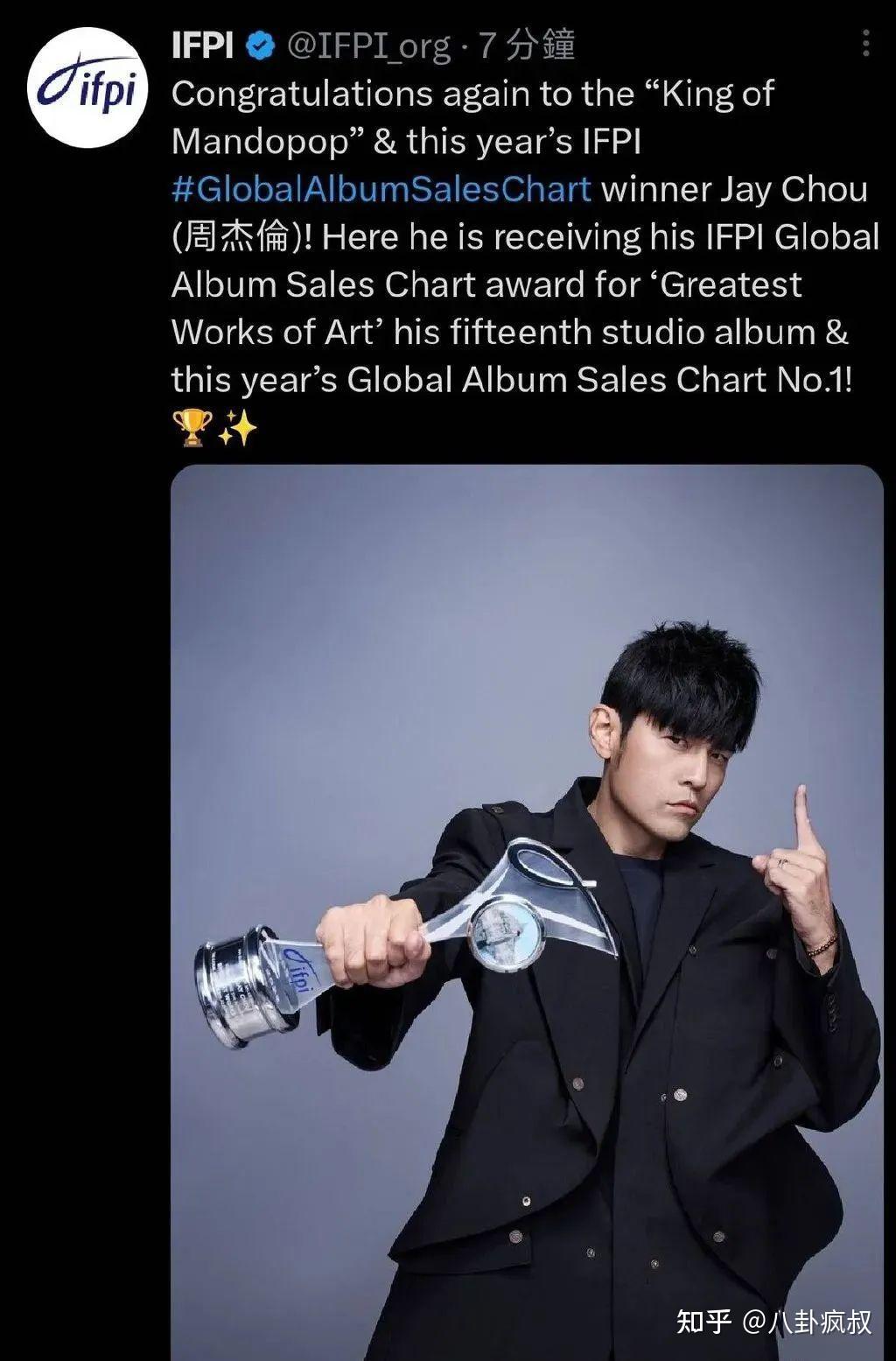
Task: Open the attached photo of Jay Chou
Action: click(x=527, y=912)
